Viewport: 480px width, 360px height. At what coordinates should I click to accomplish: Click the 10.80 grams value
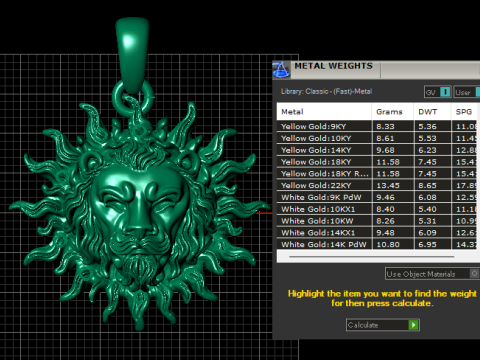tap(388, 244)
